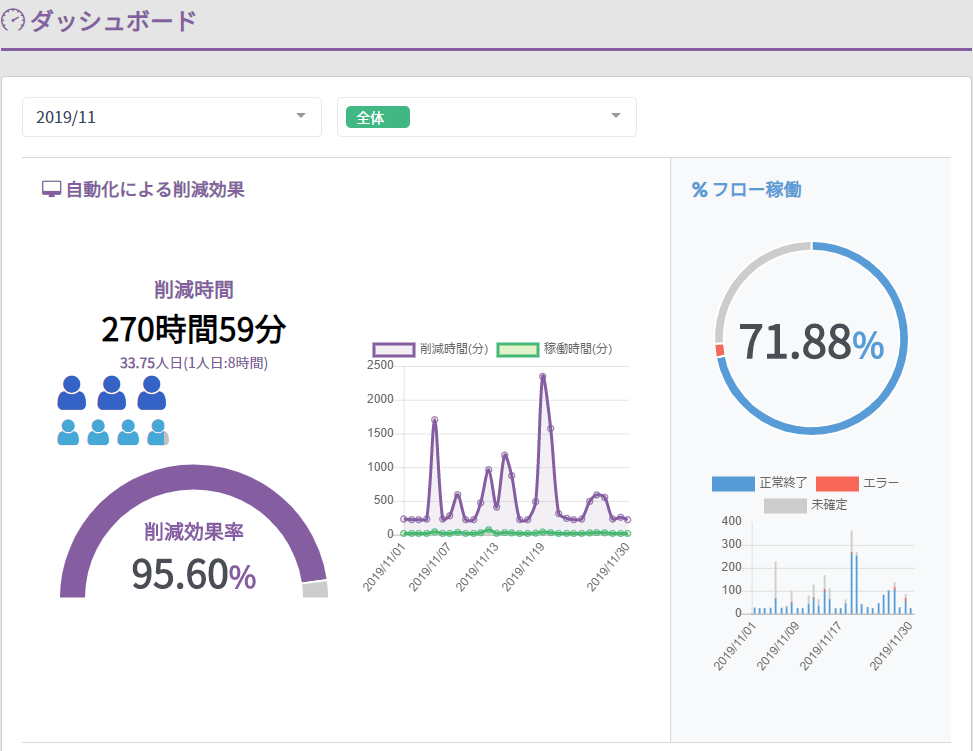Click the 1500 y-axis label

click(380, 433)
